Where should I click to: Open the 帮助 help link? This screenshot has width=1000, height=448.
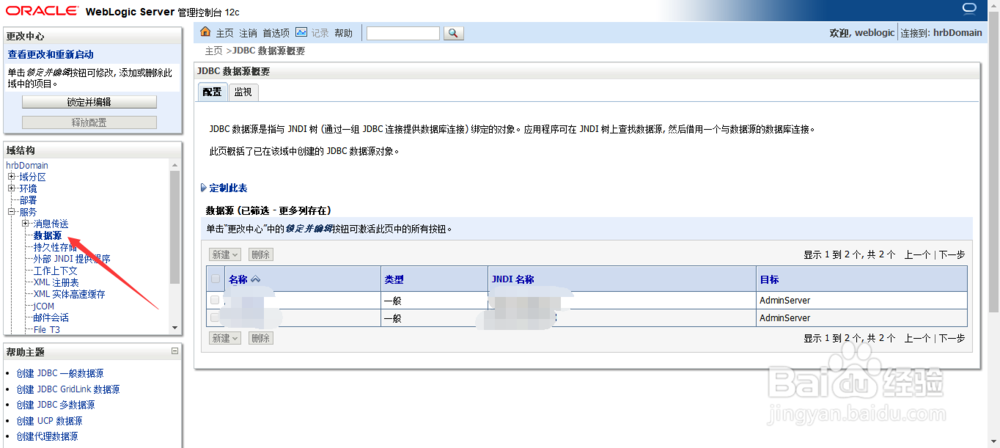coord(343,33)
